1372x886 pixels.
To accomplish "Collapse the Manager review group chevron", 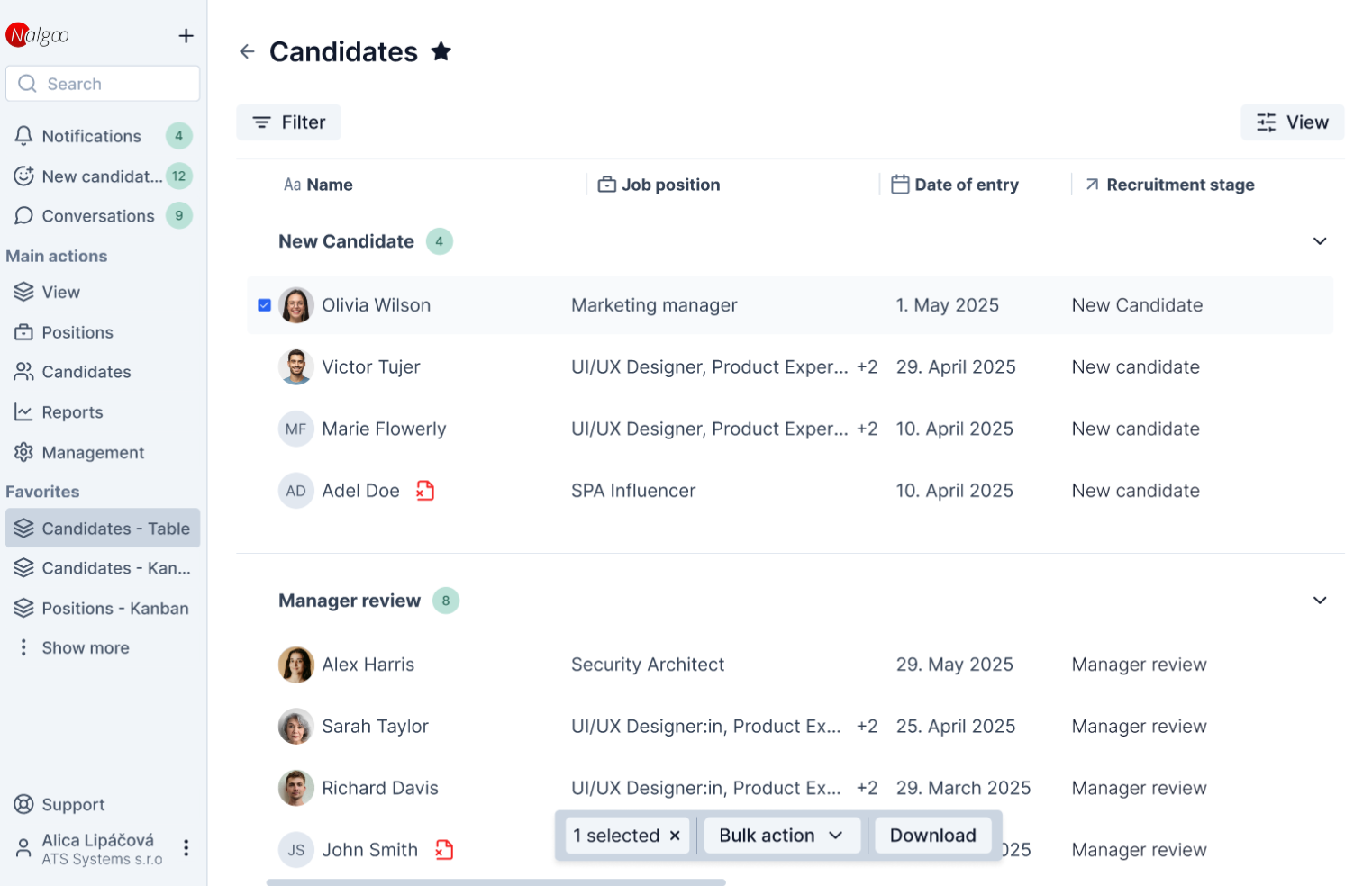I will (1319, 601).
